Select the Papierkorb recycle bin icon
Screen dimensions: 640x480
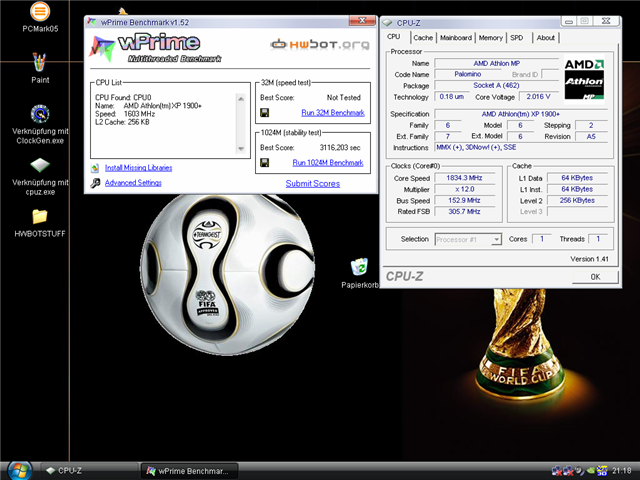[x=359, y=267]
